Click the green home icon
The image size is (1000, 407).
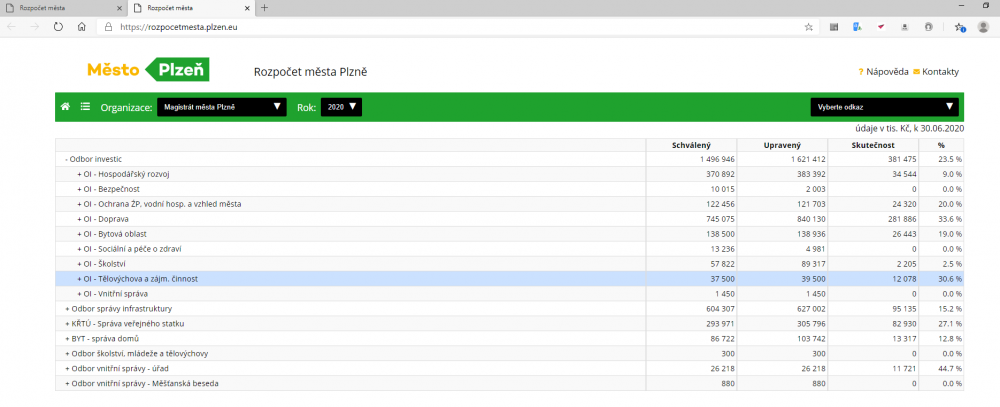[x=66, y=106]
